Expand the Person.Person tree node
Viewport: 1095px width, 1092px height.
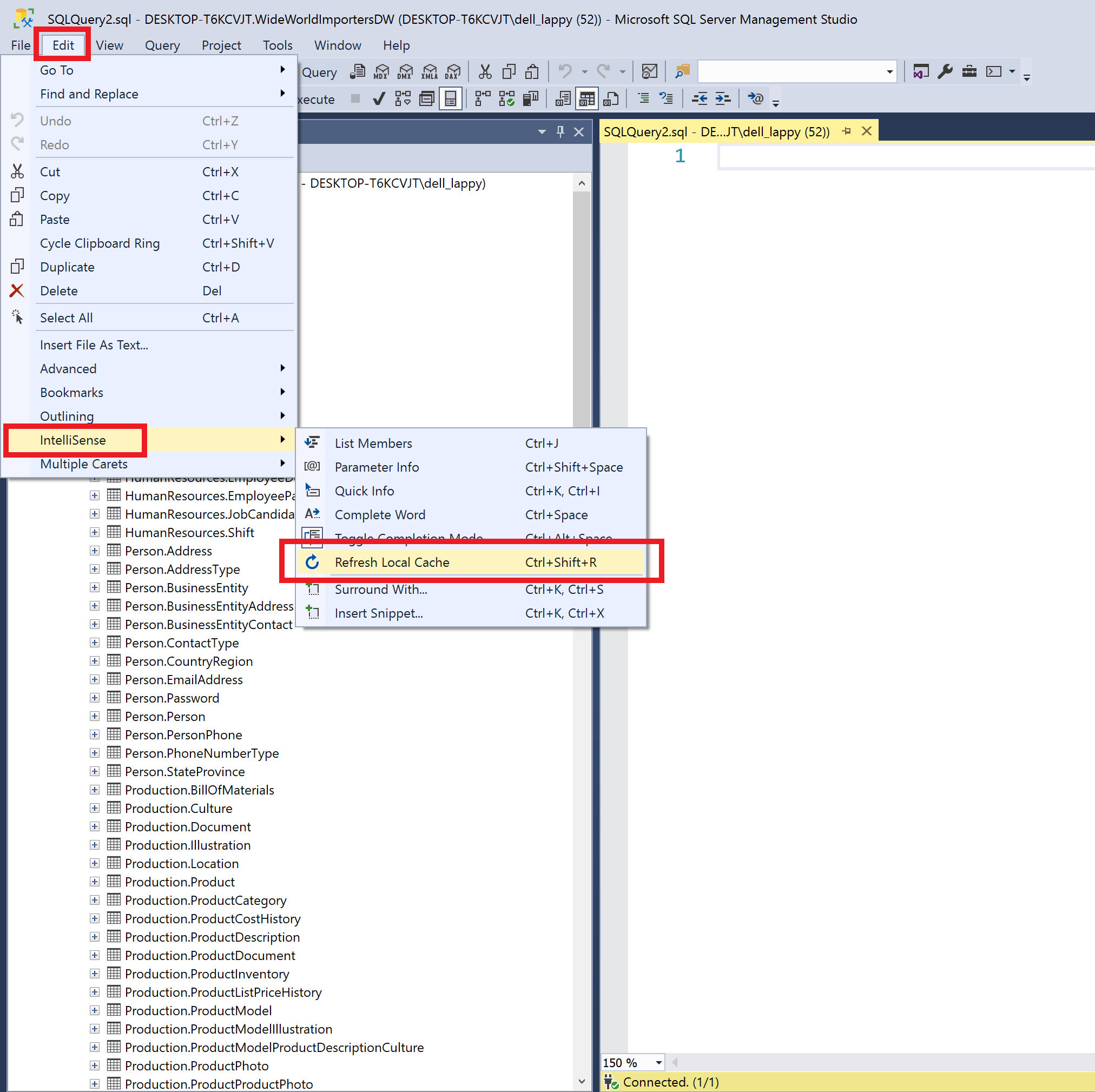[94, 716]
